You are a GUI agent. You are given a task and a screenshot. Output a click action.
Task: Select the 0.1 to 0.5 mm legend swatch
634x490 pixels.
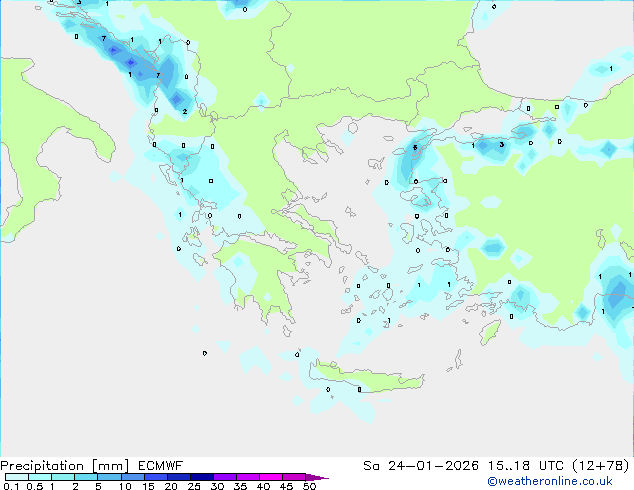[x=17, y=477]
